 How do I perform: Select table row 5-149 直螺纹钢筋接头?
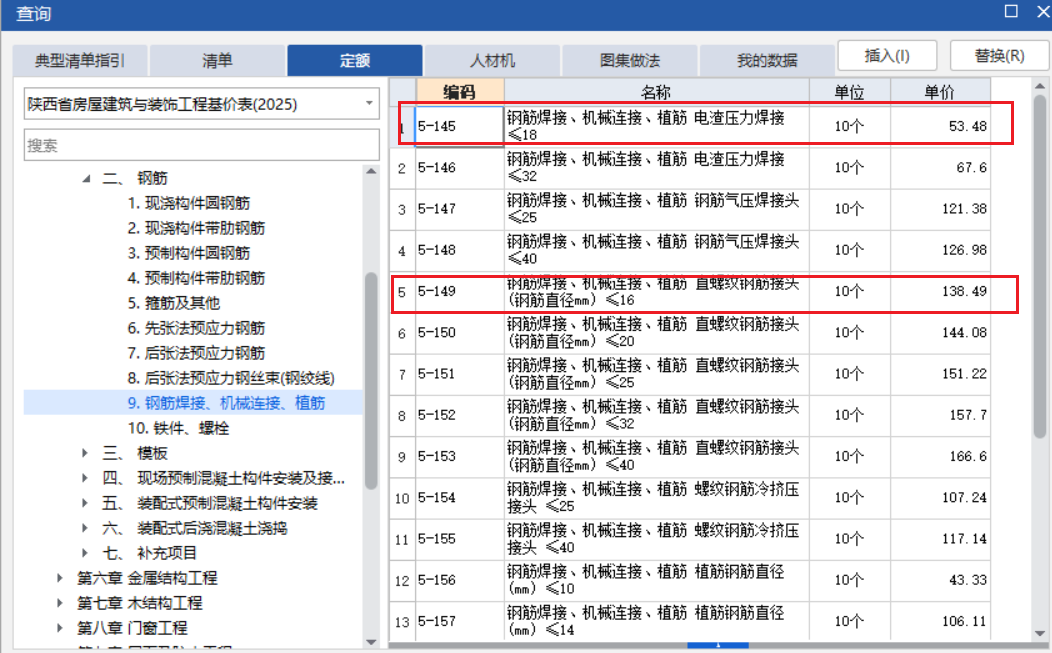[600, 292]
